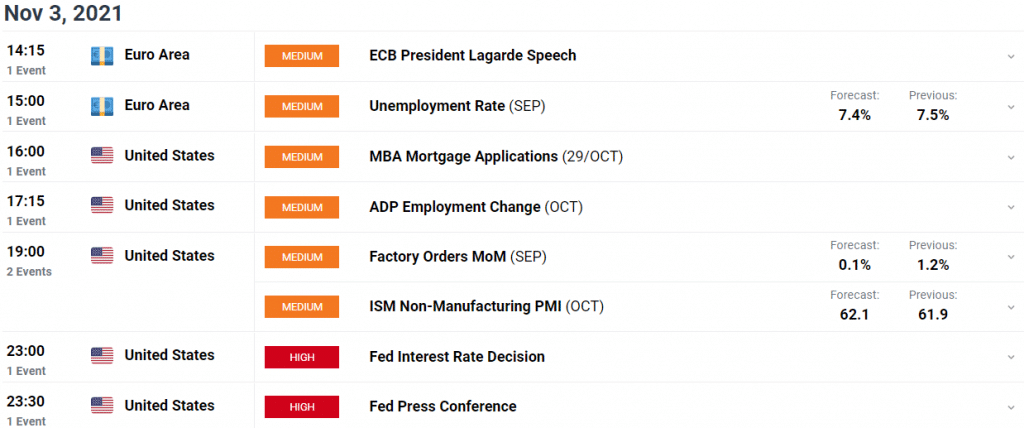Expand the Factory Orders MoM chevron
Image resolution: width=1024 pixels, height=428 pixels.
point(1011,257)
